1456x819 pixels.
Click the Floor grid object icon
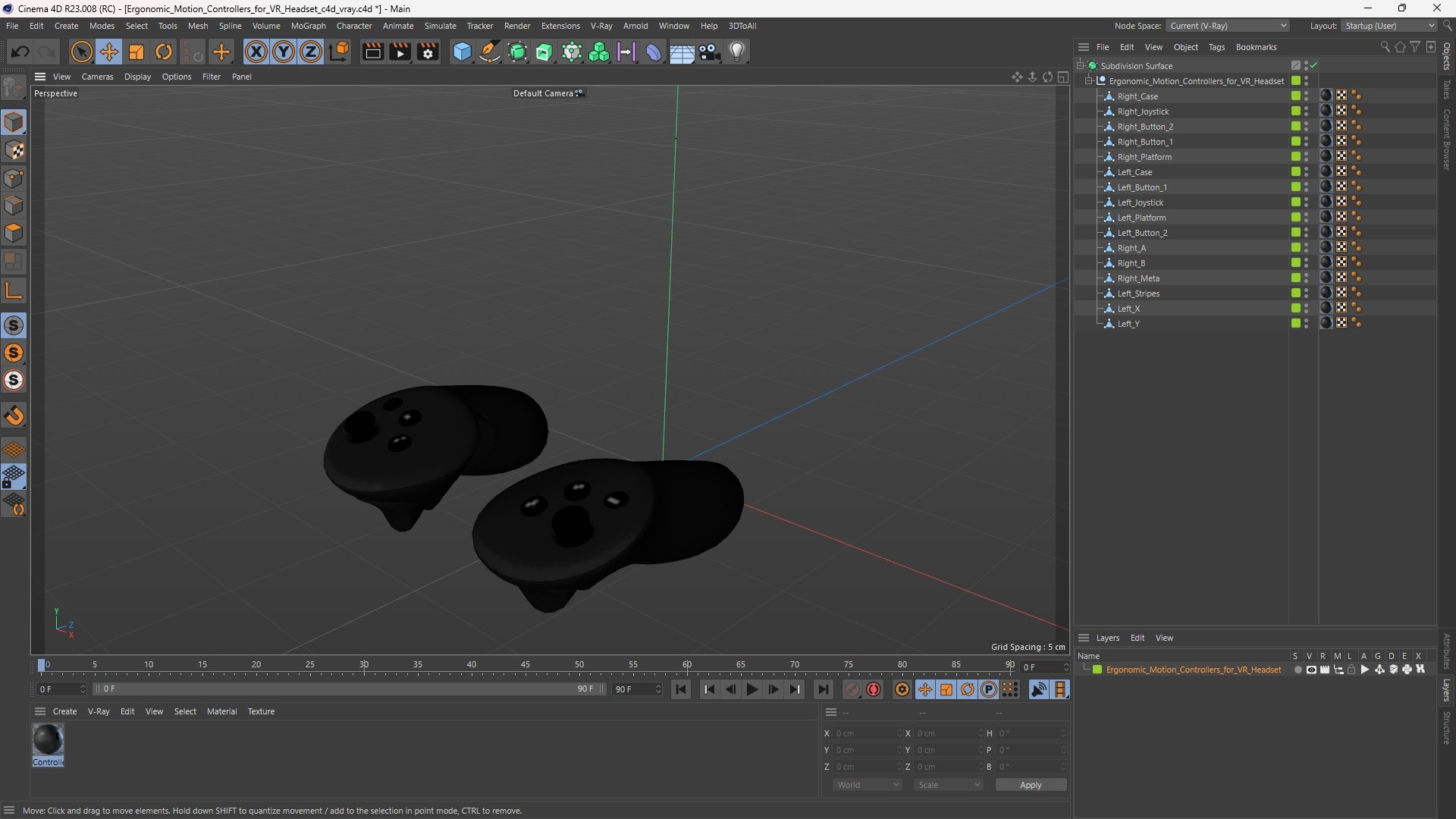tap(682, 52)
